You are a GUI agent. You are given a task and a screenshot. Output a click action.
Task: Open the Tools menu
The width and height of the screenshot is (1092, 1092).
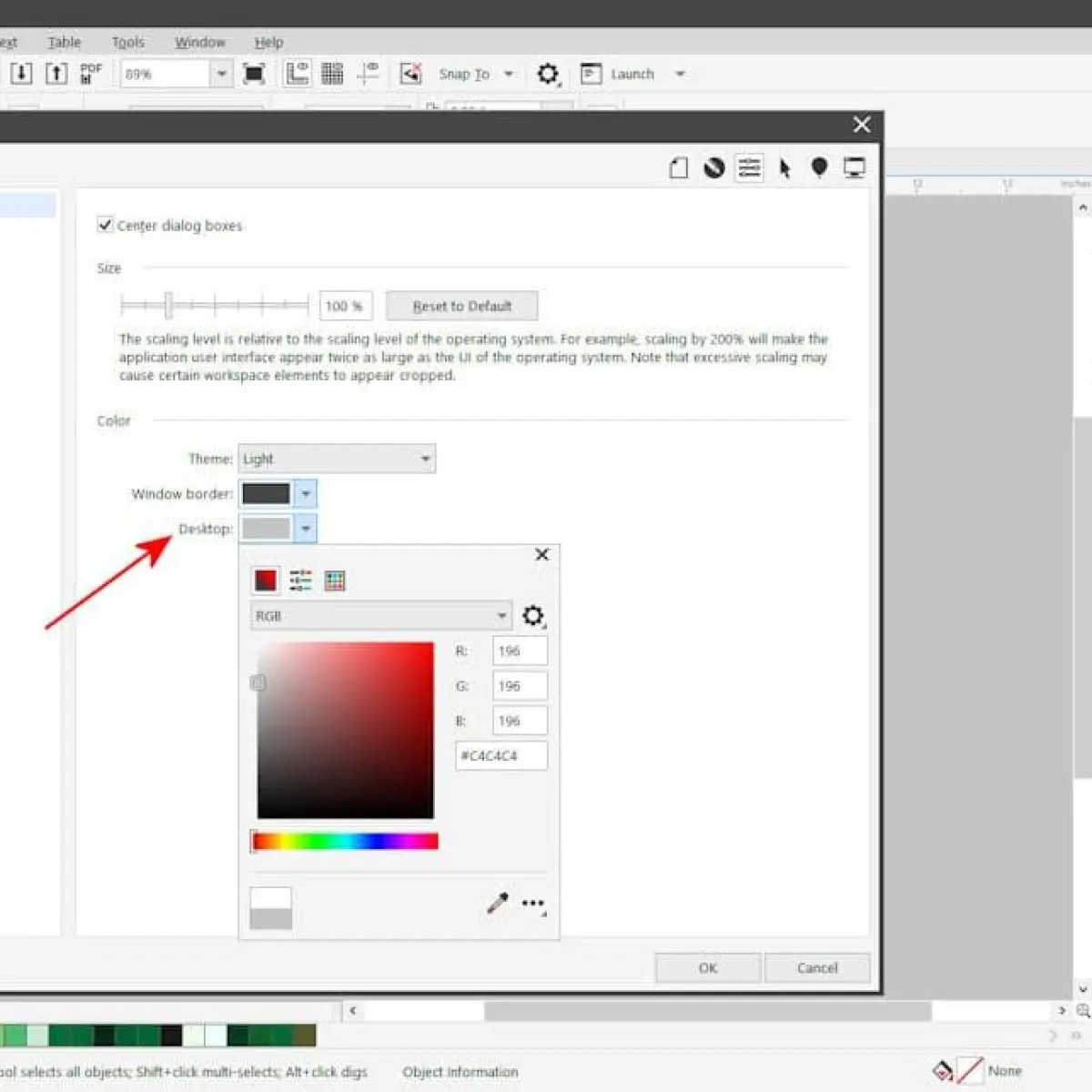click(x=127, y=42)
